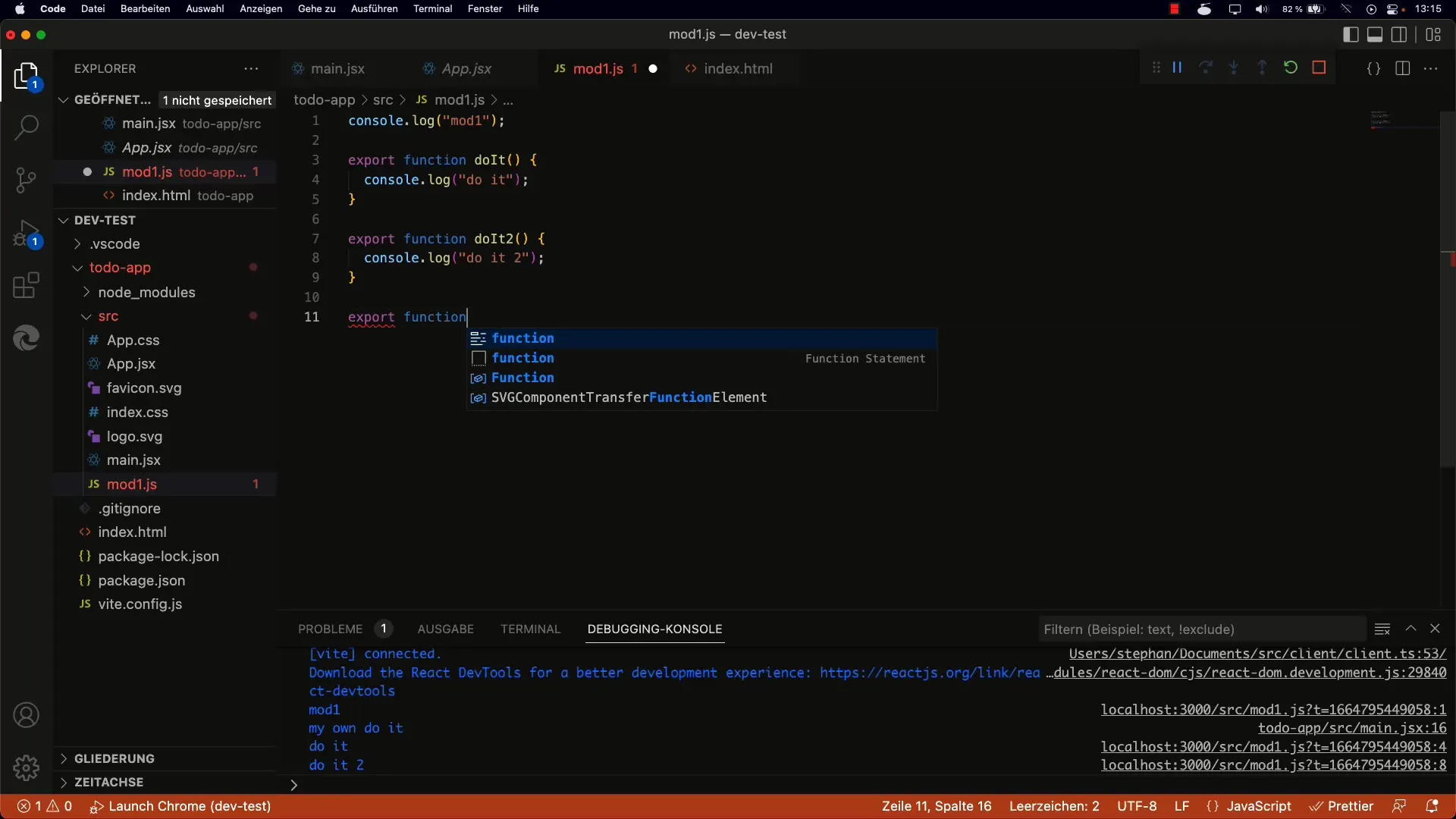Click the Prettier status bar item
Screen dimensions: 1456x819
pyautogui.click(x=1351, y=805)
